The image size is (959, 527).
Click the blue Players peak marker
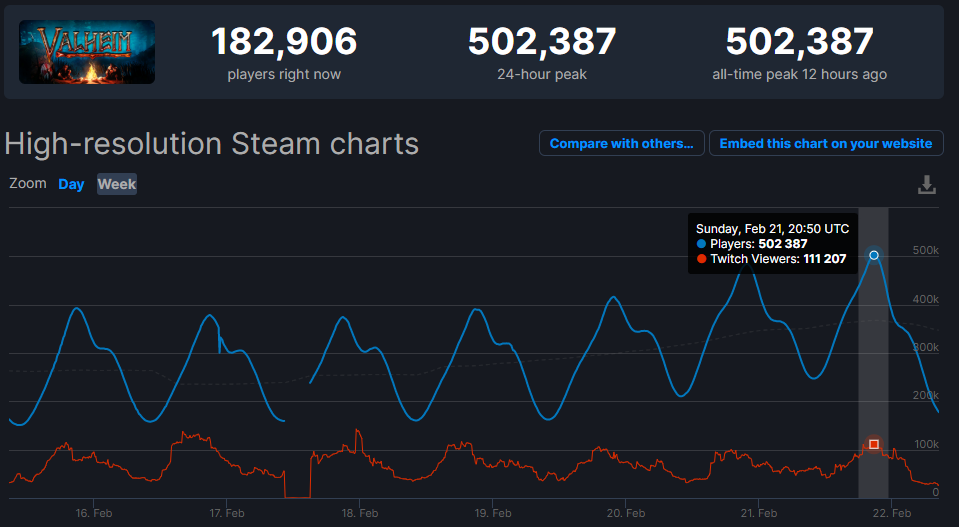[874, 255]
